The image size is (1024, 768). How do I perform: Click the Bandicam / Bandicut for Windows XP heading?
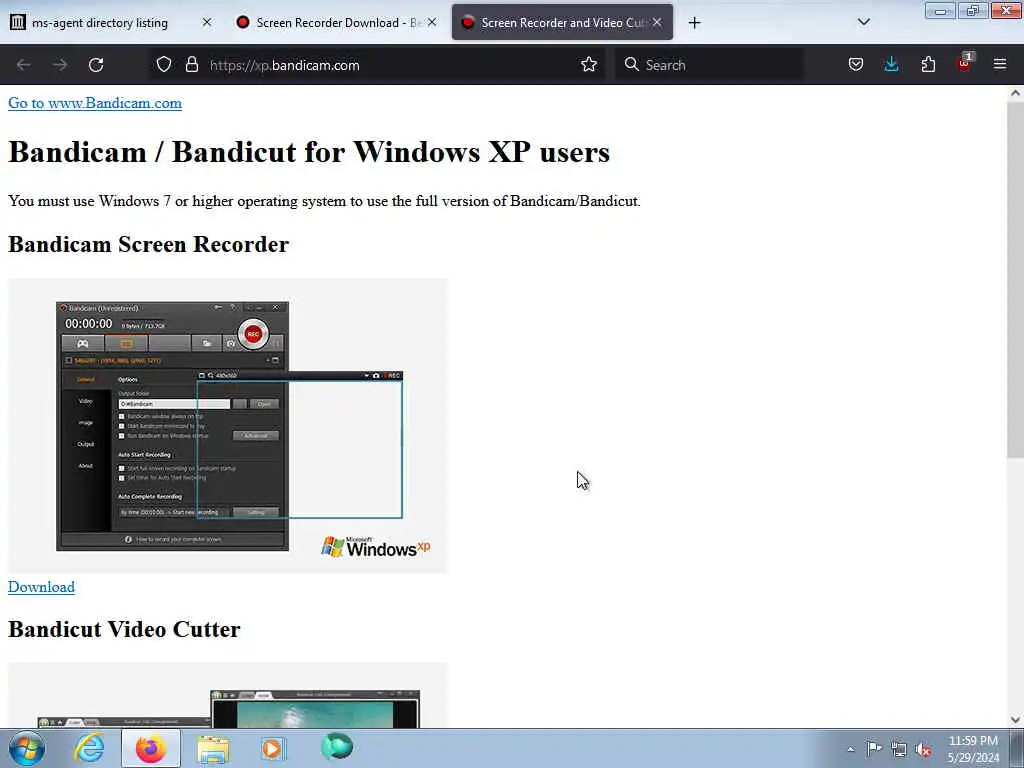(x=309, y=152)
